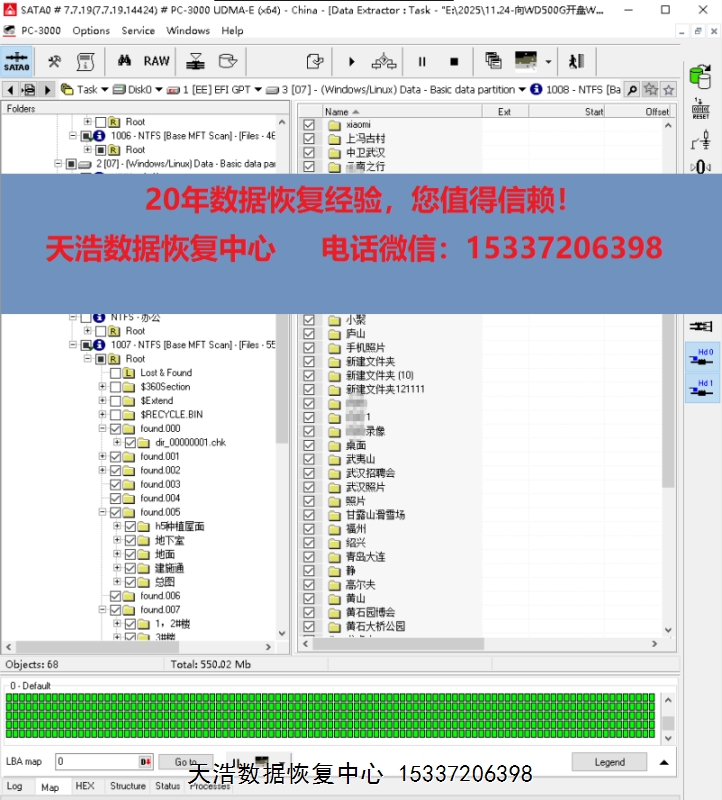This screenshot has height=800, width=722.
Task: Switch to the HEX tab
Action: pyautogui.click(x=85, y=787)
